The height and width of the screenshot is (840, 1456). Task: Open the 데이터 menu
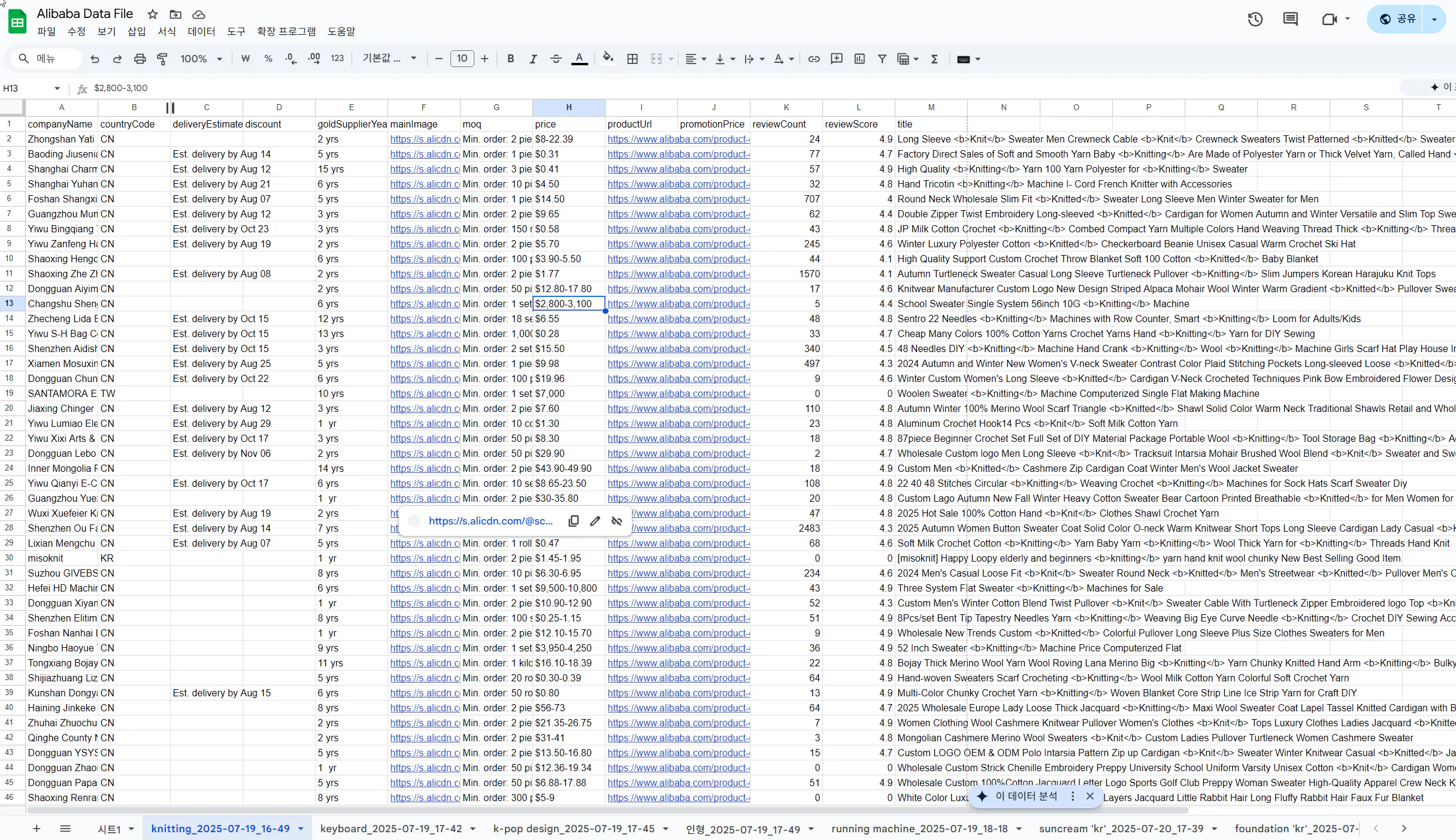click(x=201, y=32)
